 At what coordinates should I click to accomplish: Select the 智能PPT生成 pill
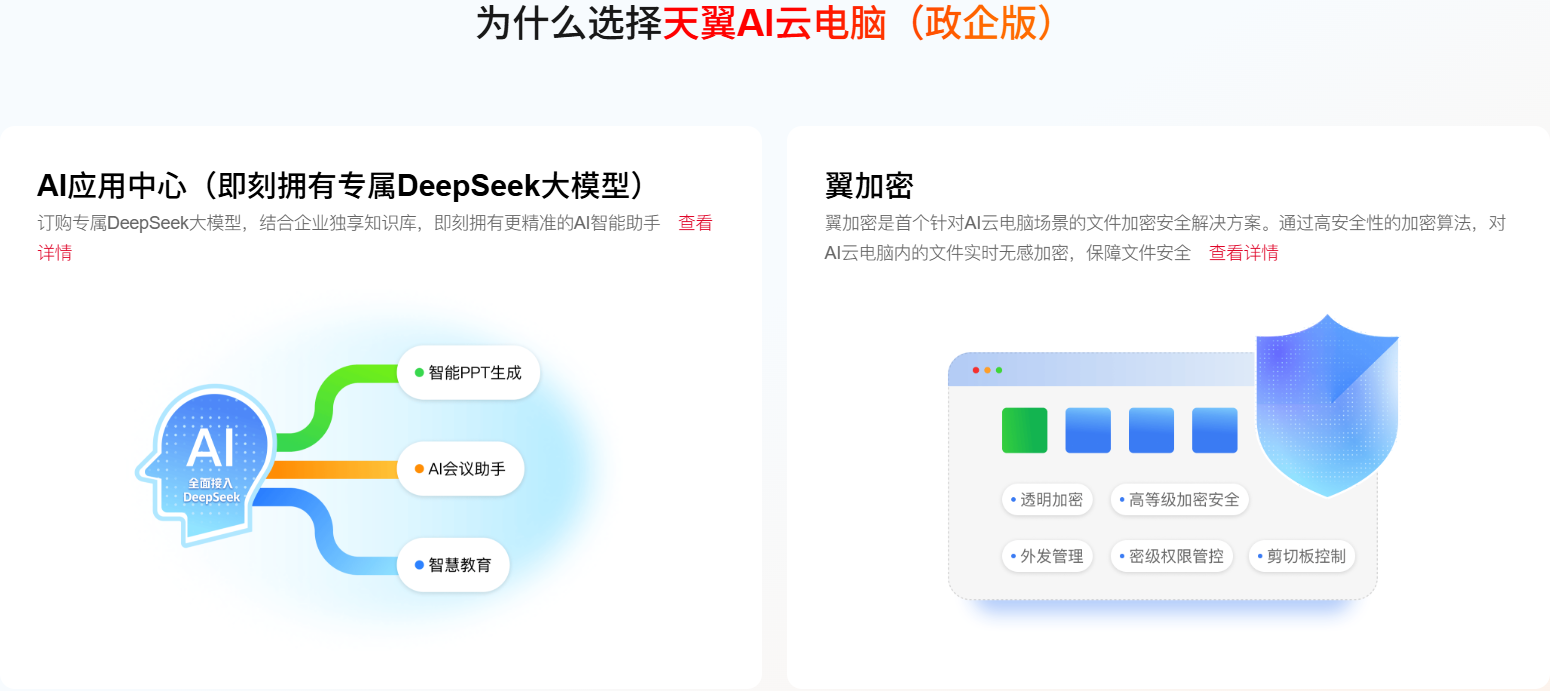tap(469, 373)
